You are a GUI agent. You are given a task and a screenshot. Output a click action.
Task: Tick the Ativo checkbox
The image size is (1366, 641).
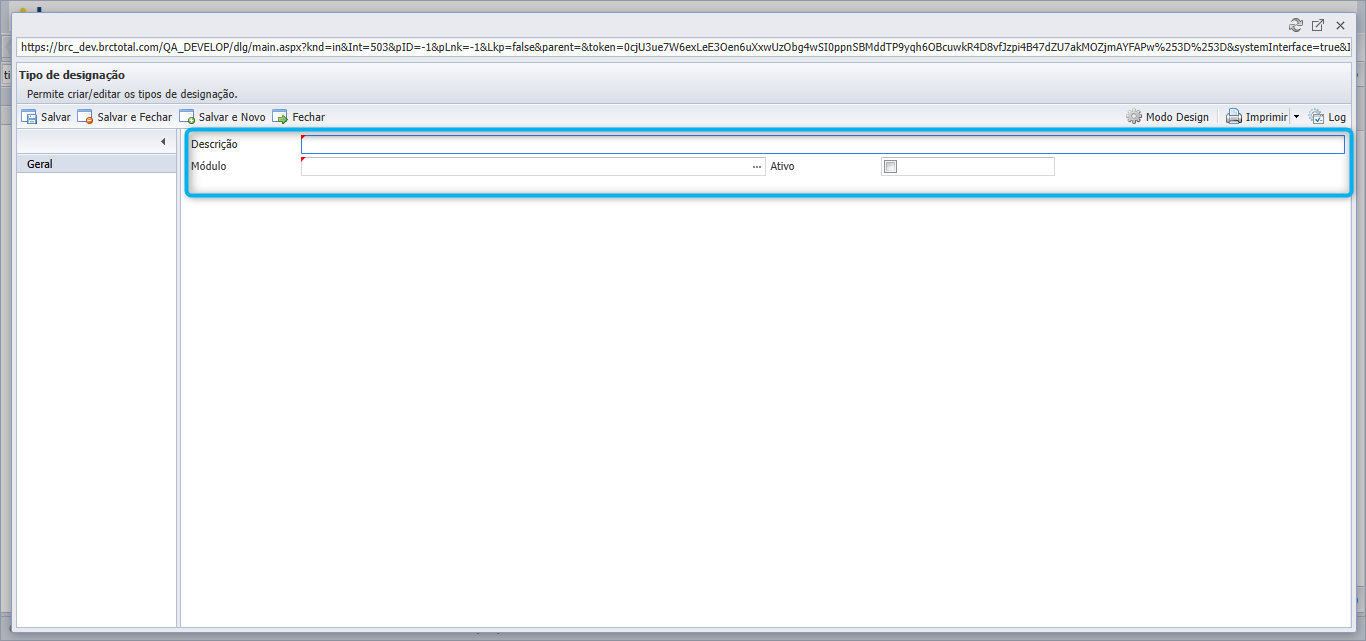tap(891, 167)
